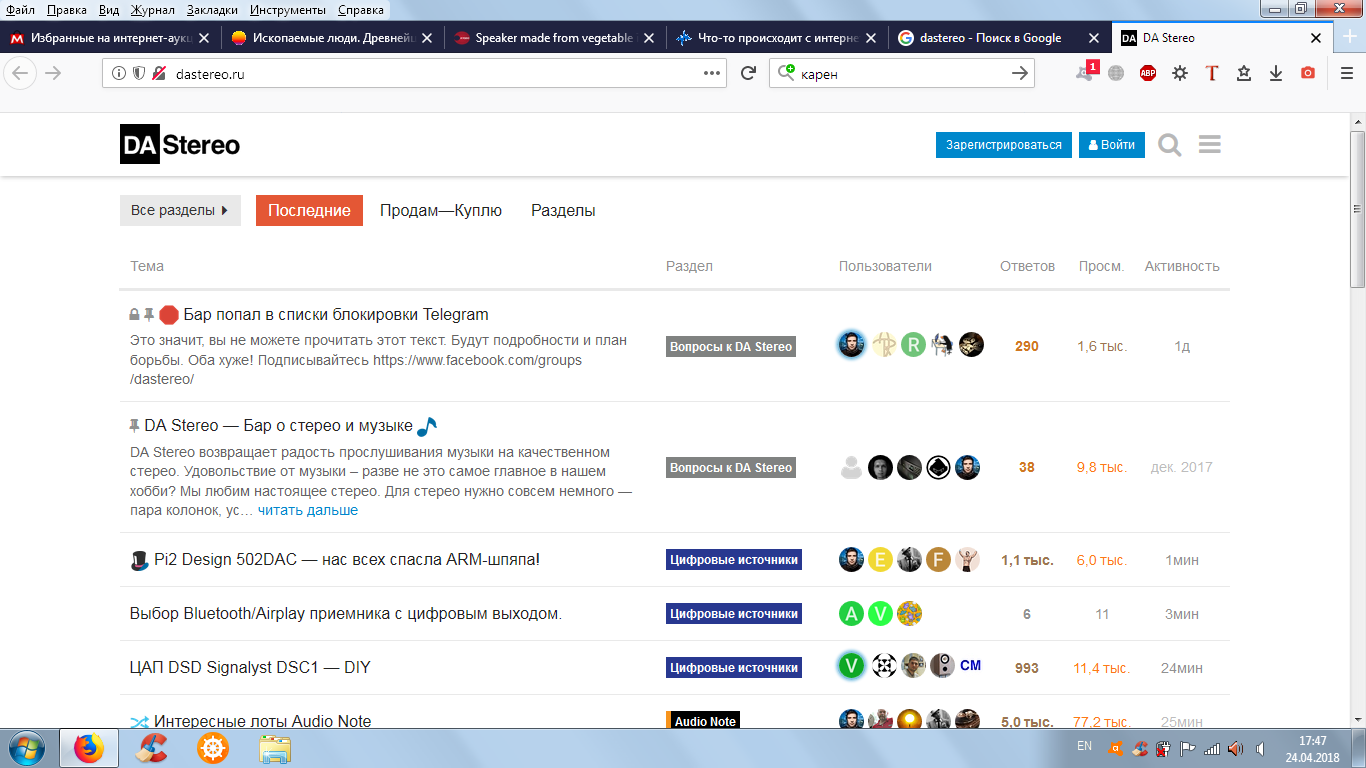Click the DA Stereo site logo
Screen dimensions: 1366x768
click(180, 145)
